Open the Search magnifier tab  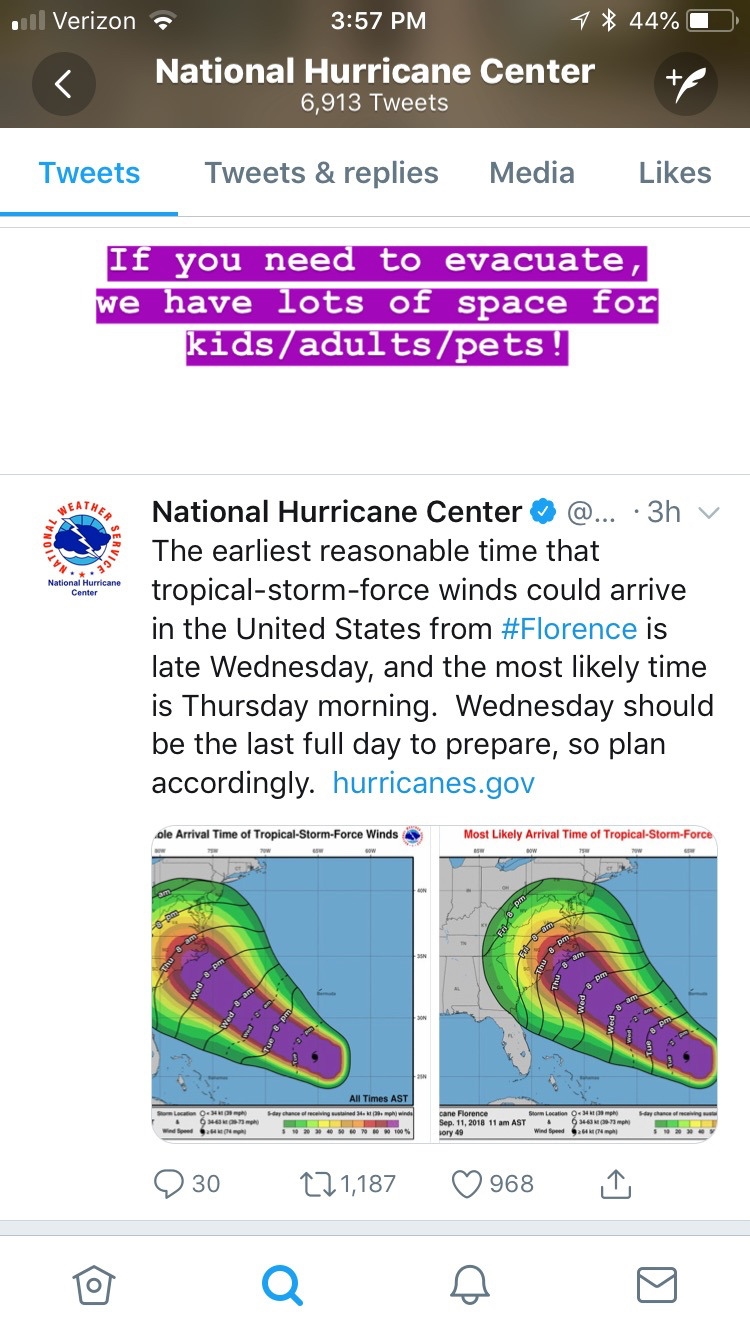[281, 1285]
